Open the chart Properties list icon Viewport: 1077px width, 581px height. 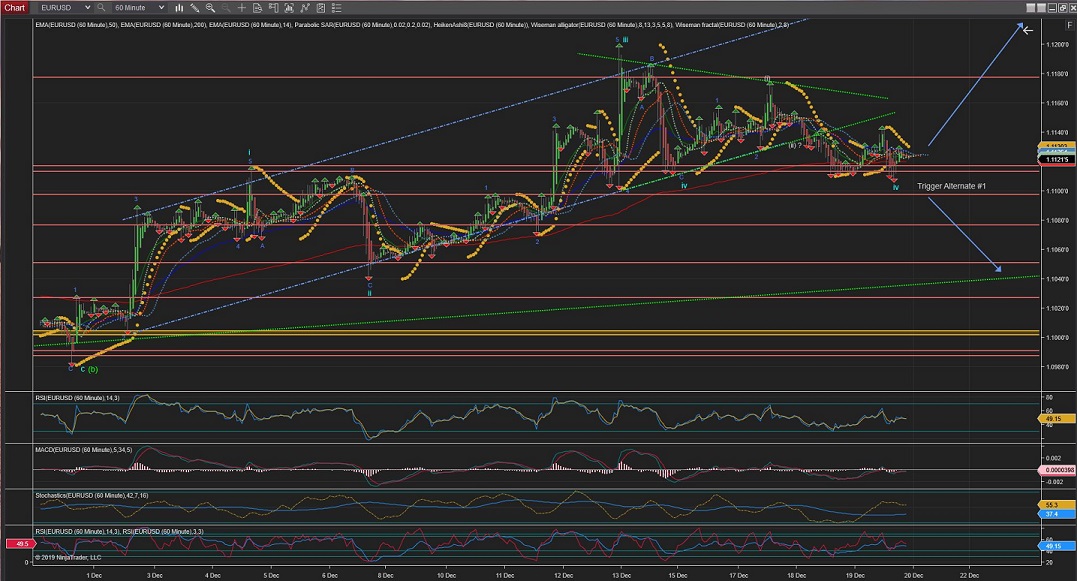point(336,8)
